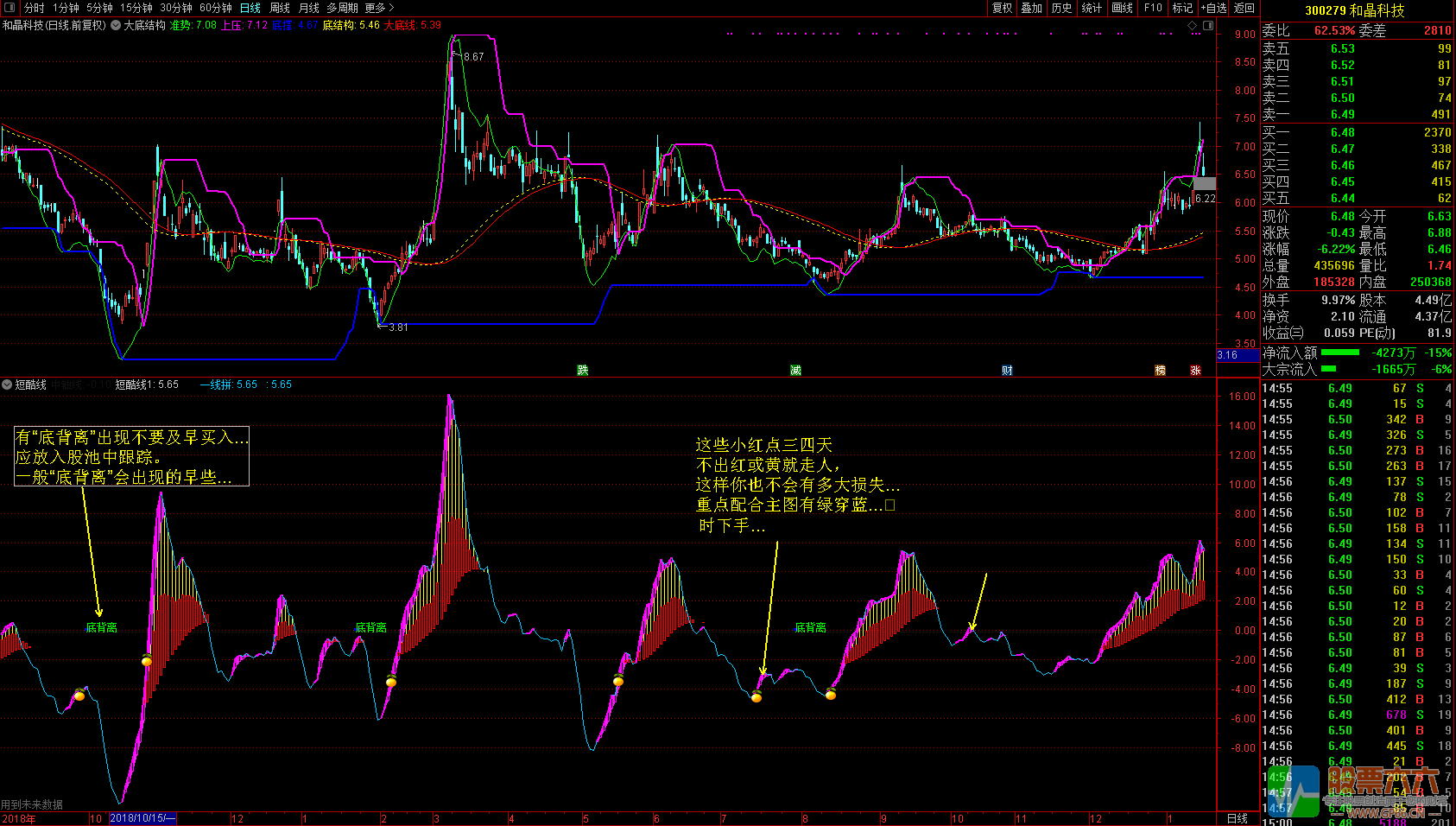Click the 减 event marker icon
1456x826 pixels.
795,371
